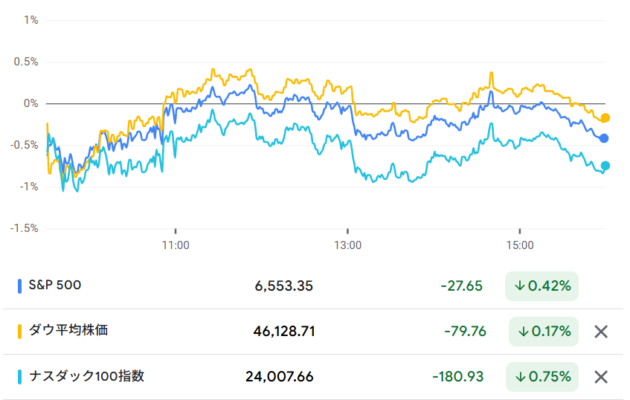
Task: Click the ダウ平均株価 ↓0.17% change badge
Action: point(542,331)
